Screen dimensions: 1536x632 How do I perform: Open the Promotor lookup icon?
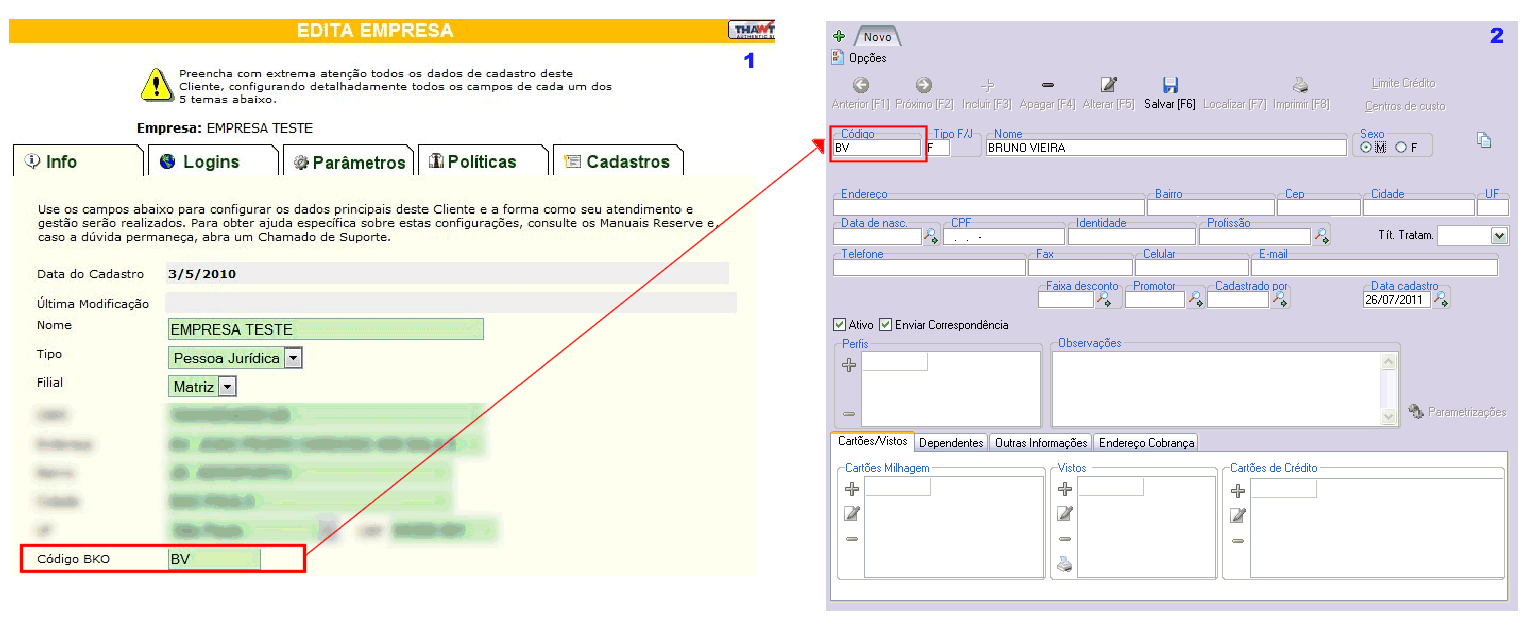pyautogui.click(x=1195, y=299)
